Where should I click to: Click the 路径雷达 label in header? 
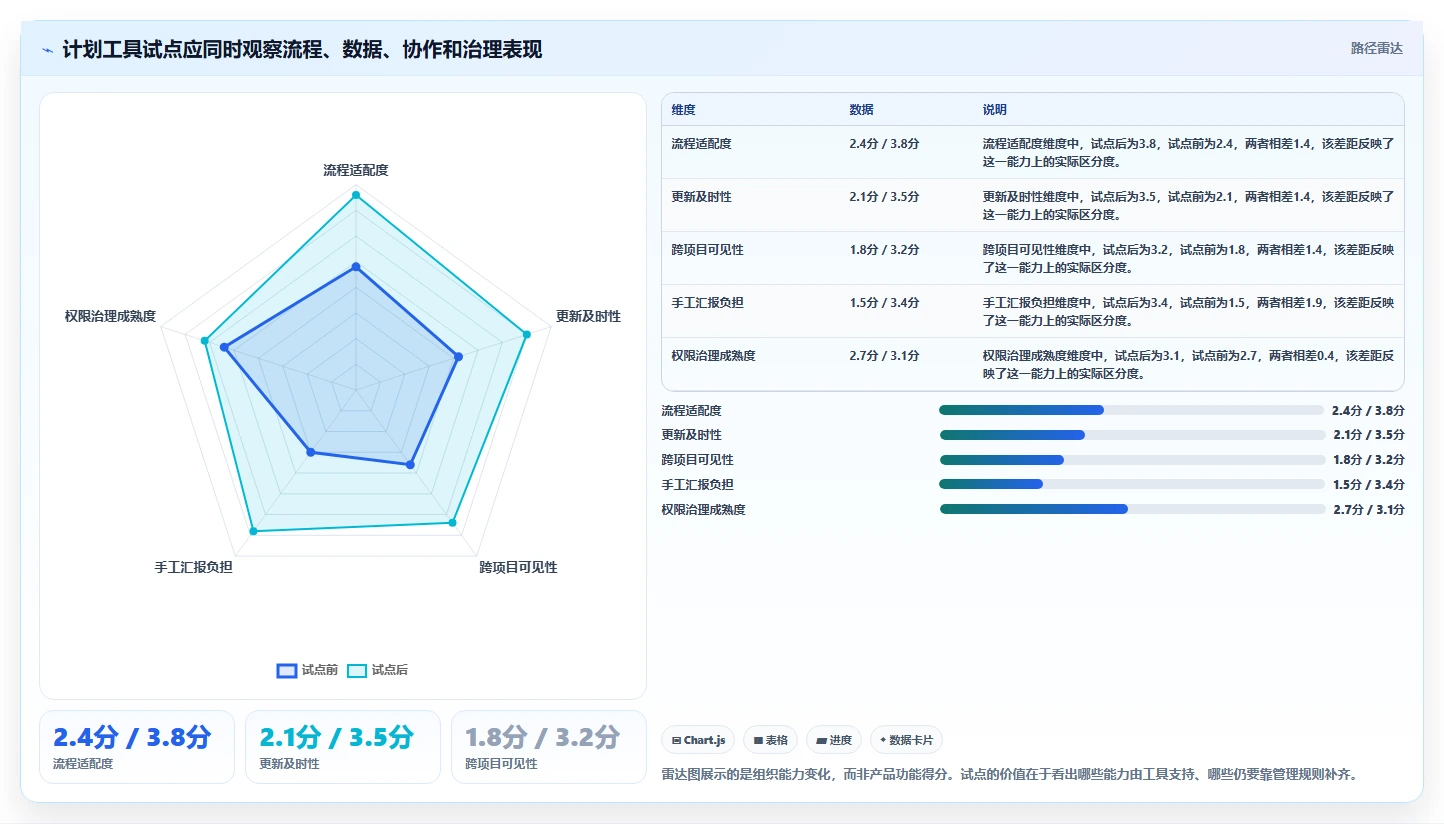click(1376, 48)
